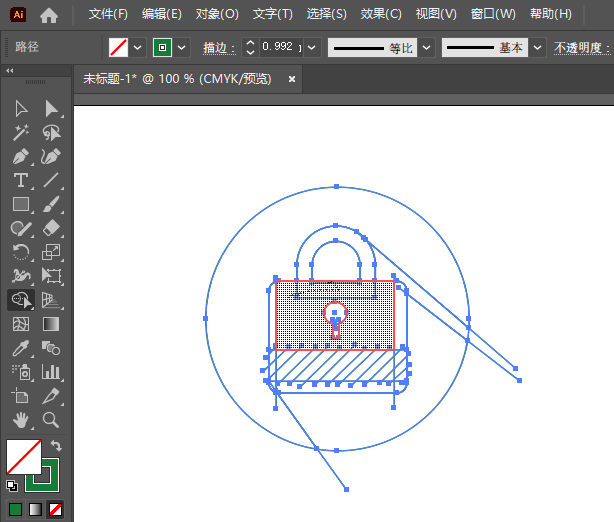Open the 帮助(H) menu
This screenshot has width=614, height=522.
(x=551, y=14)
